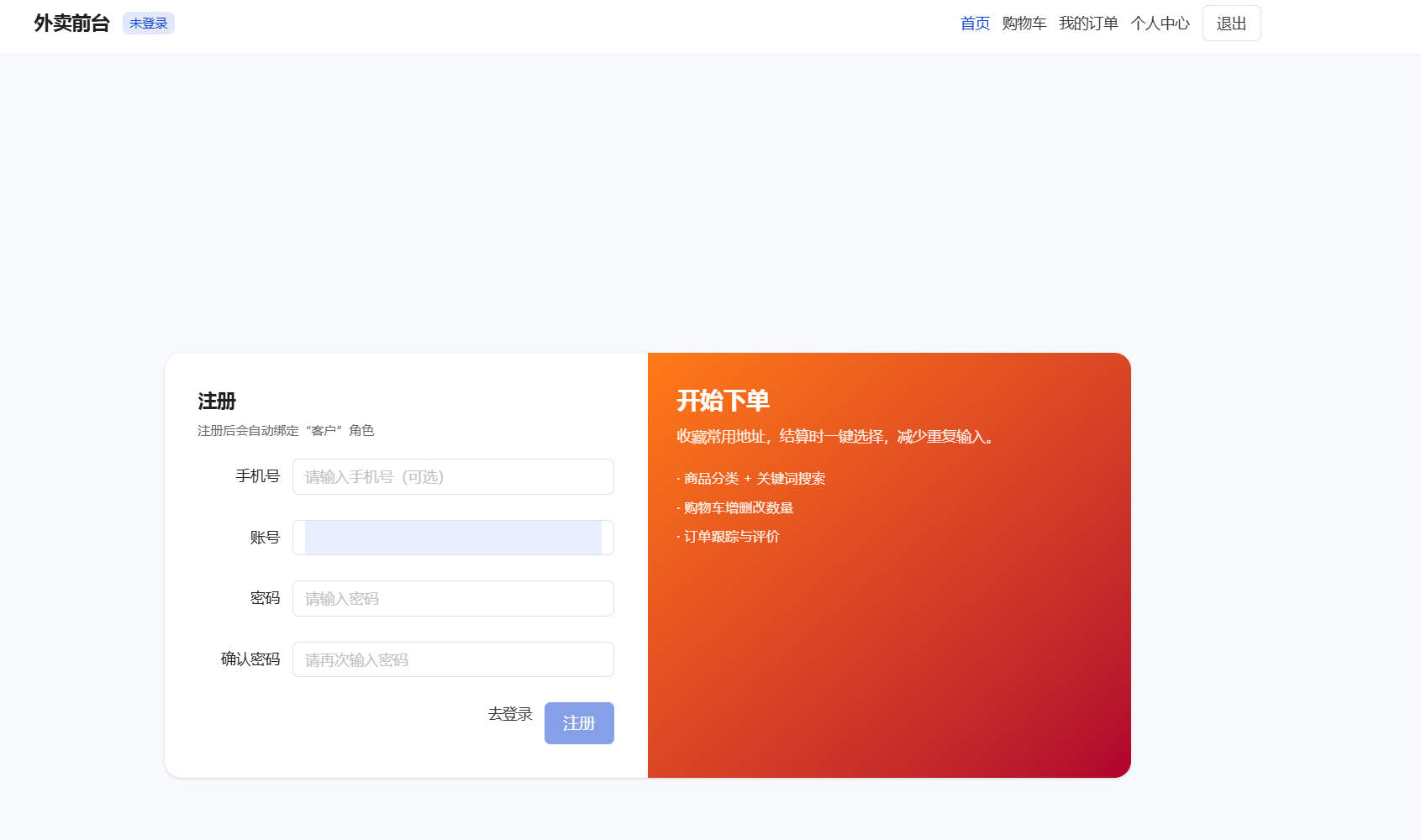Click the 开始下单 heading
Screen dimensions: 1421x840
point(723,401)
